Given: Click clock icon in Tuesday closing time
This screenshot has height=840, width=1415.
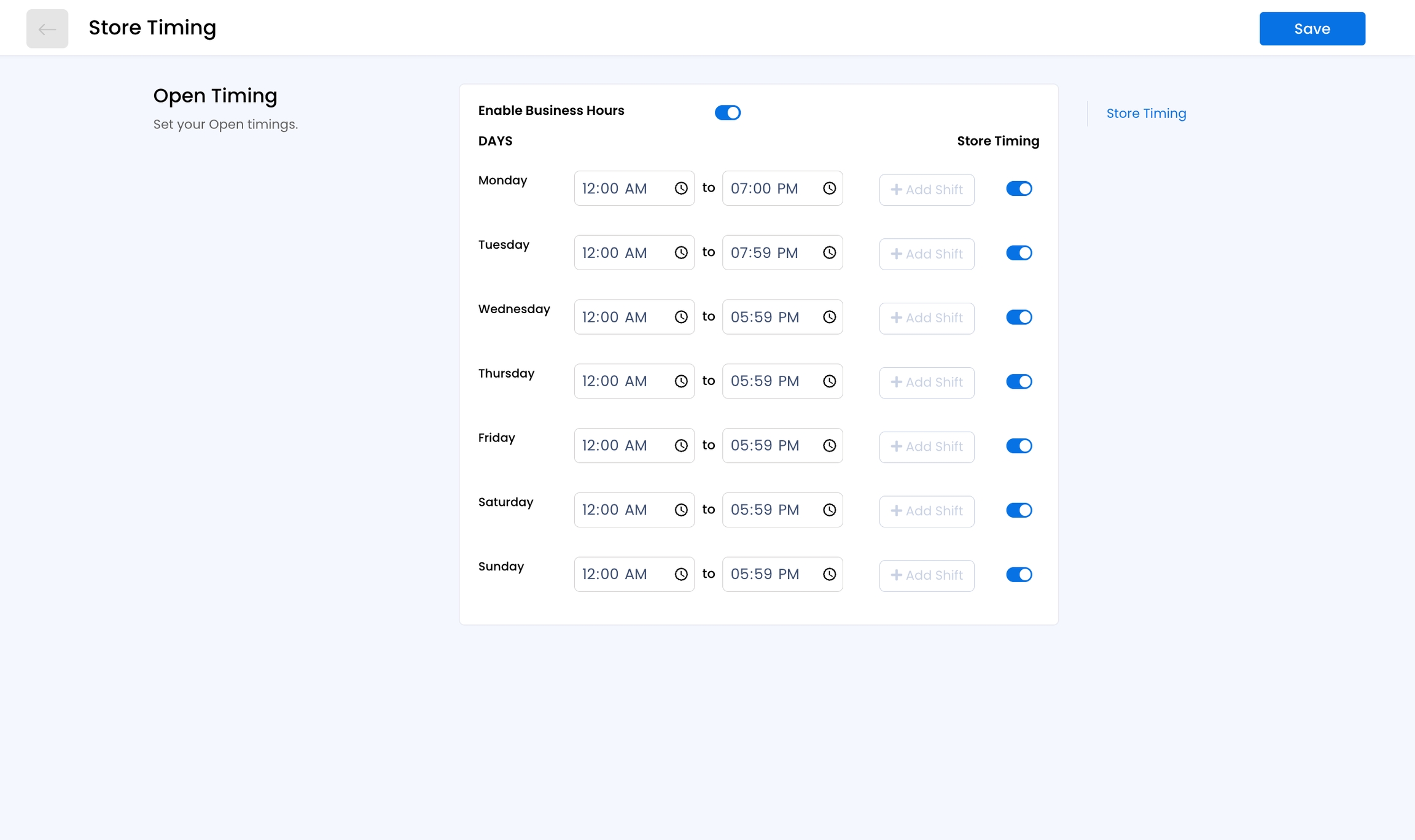Looking at the screenshot, I should tap(829, 253).
